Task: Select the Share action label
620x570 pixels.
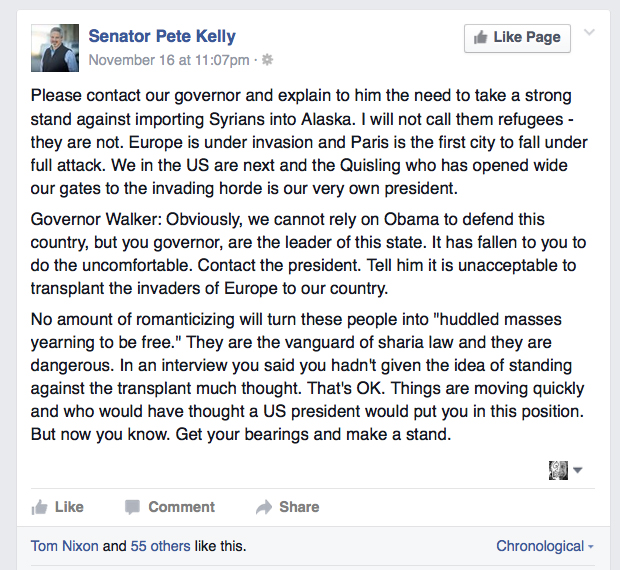Action: click(x=299, y=507)
